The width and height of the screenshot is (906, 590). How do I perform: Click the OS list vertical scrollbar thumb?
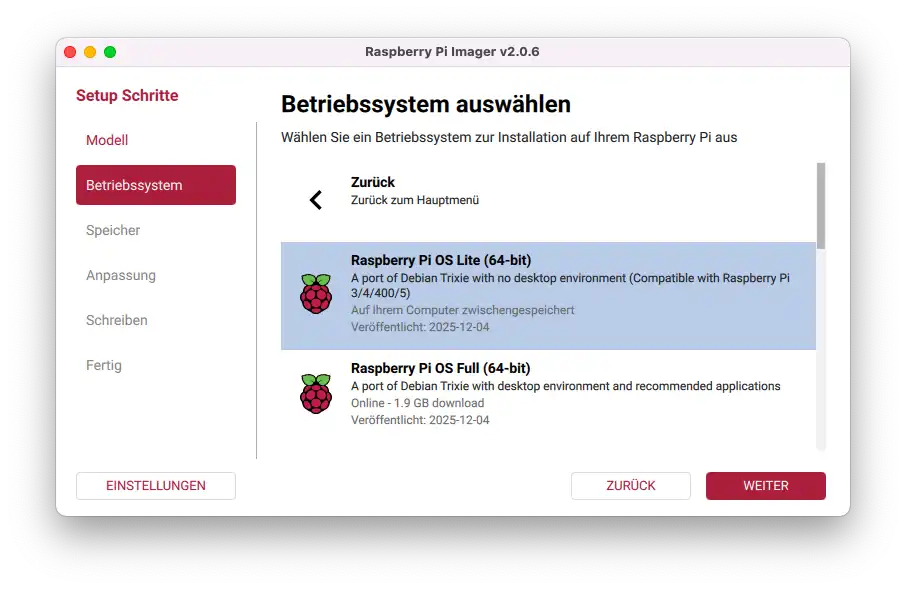tap(821, 206)
